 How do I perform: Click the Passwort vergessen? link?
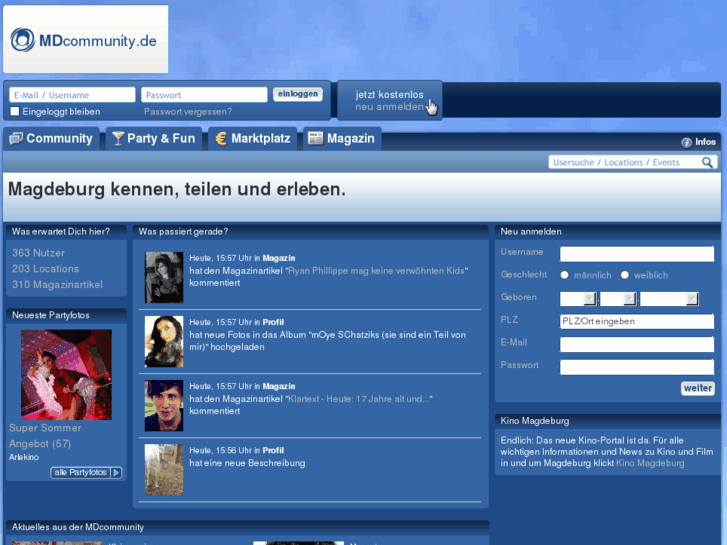188,112
